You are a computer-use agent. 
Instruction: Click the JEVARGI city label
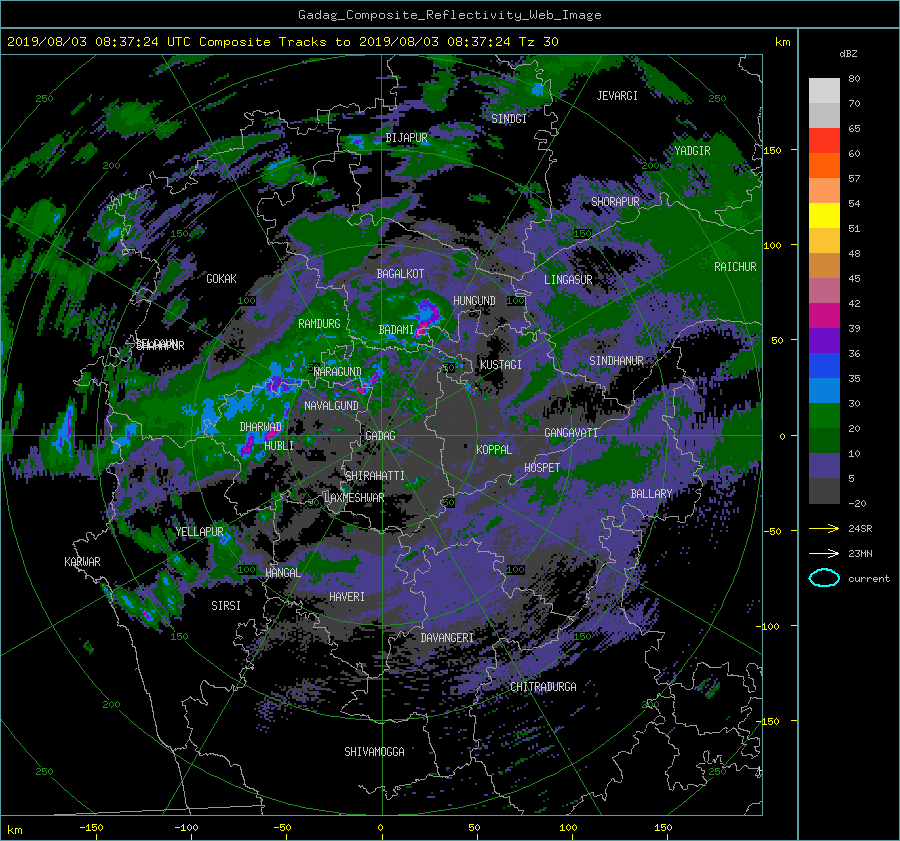[x=617, y=96]
